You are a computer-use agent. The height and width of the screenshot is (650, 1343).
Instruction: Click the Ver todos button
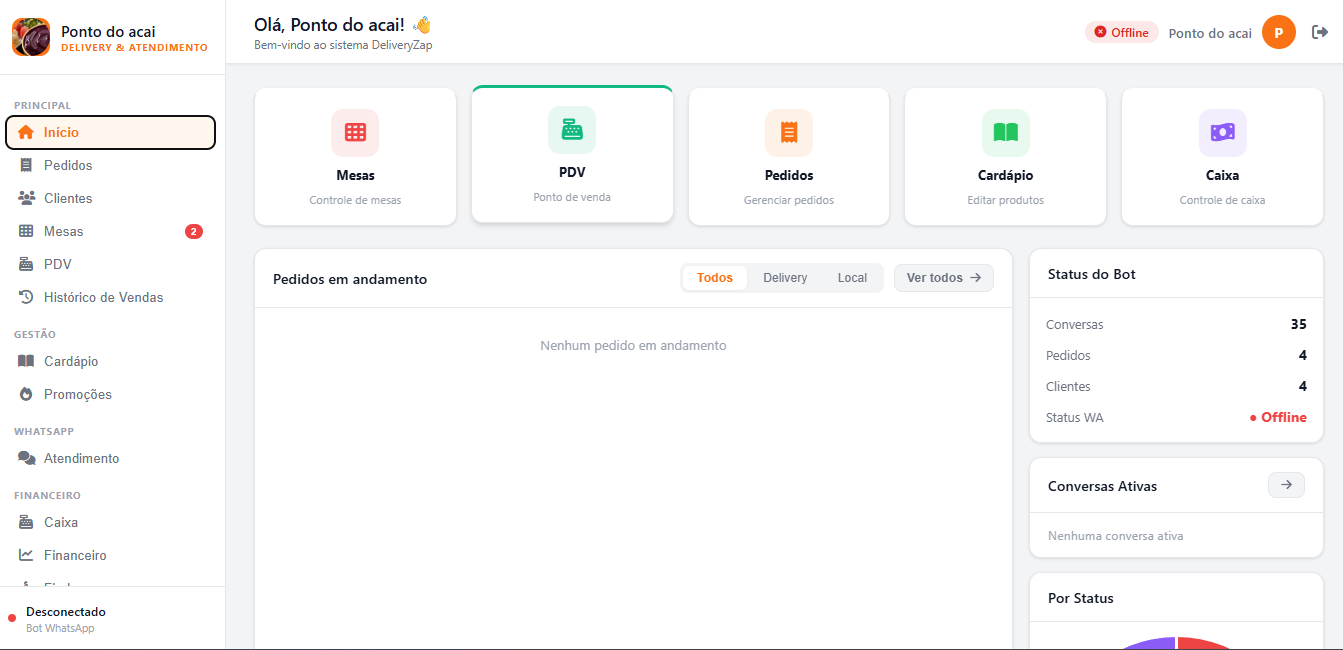click(944, 278)
